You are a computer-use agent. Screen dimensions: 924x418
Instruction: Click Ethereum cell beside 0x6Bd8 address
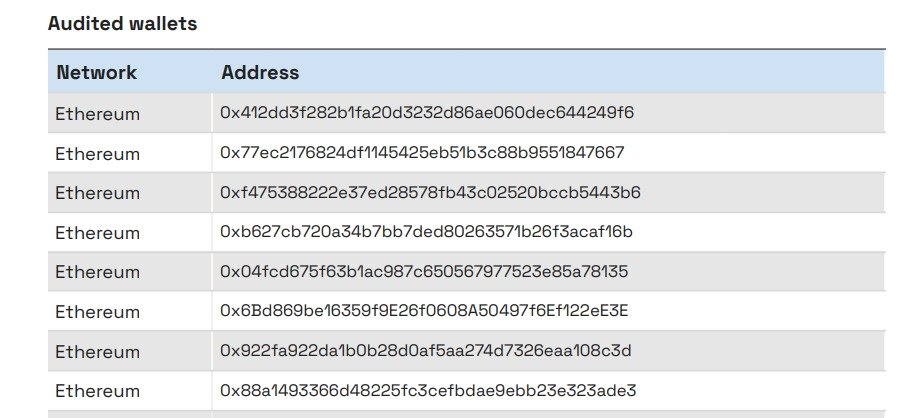pyautogui.click(x=97, y=312)
